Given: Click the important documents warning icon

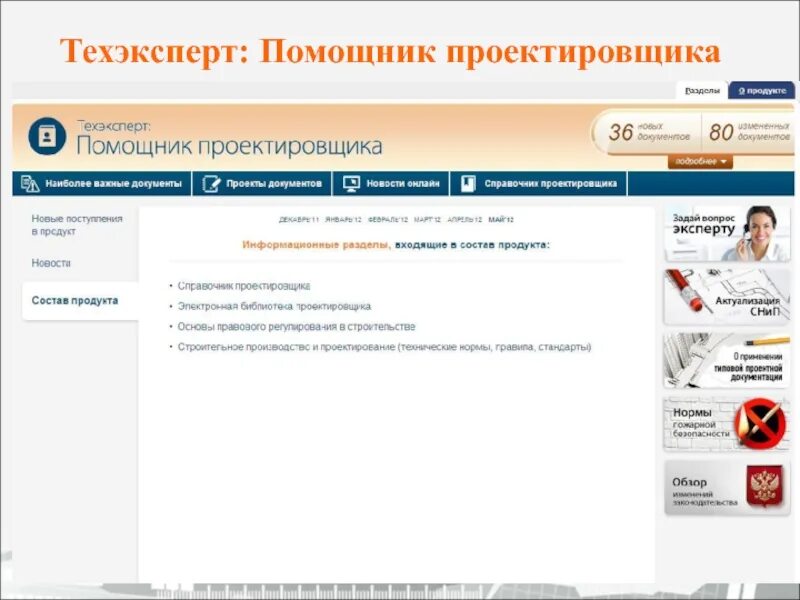Looking at the screenshot, I should (x=30, y=184).
